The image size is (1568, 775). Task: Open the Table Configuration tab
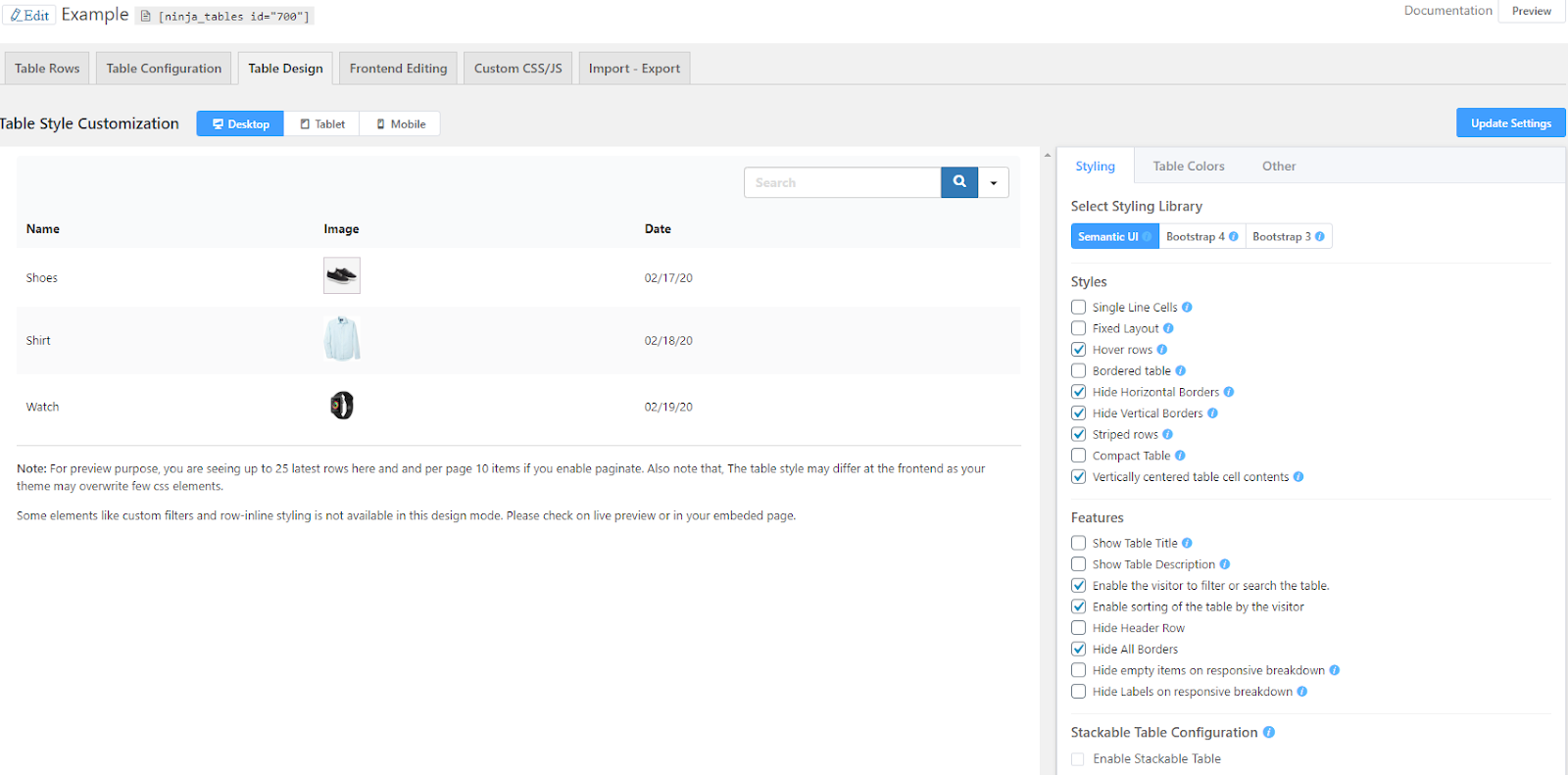(x=164, y=69)
